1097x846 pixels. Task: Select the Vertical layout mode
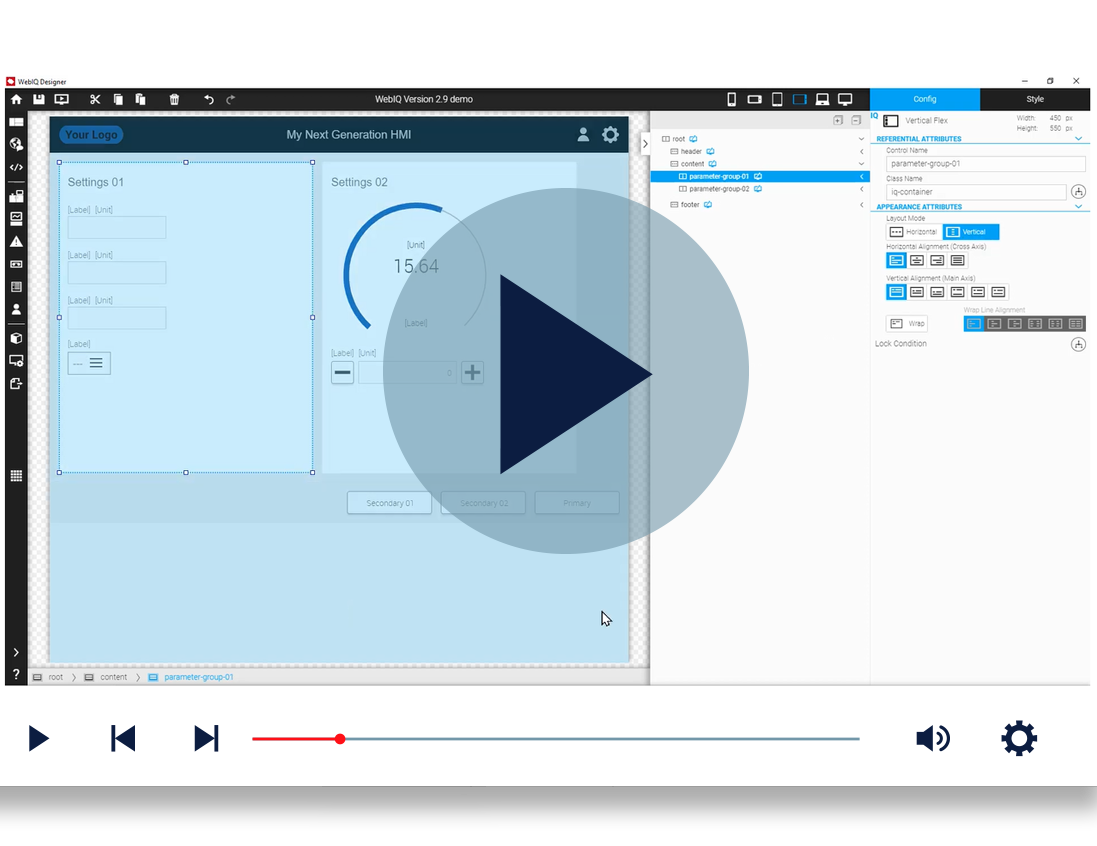click(971, 232)
